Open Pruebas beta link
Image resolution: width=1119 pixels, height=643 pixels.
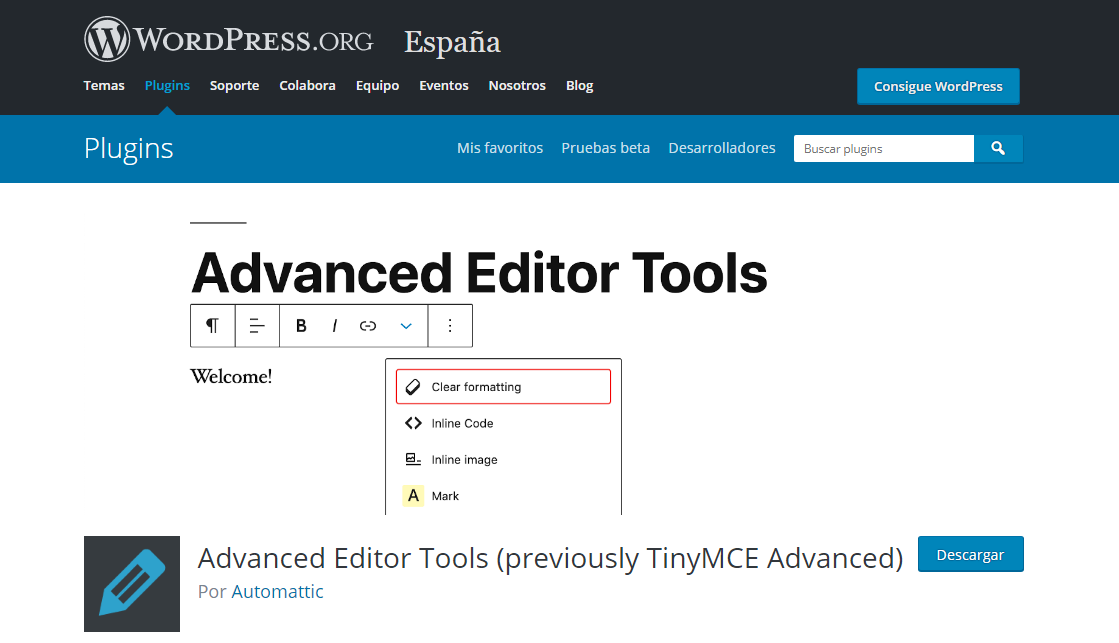[x=605, y=148]
